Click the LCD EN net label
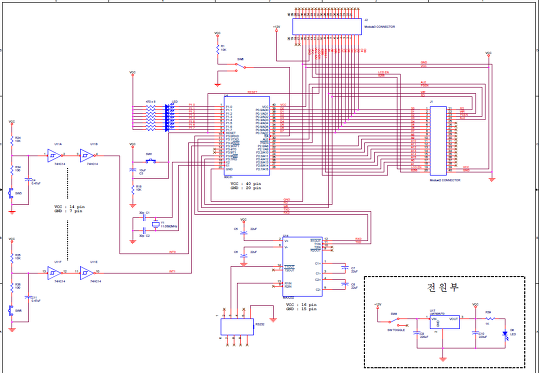 click(x=383, y=72)
